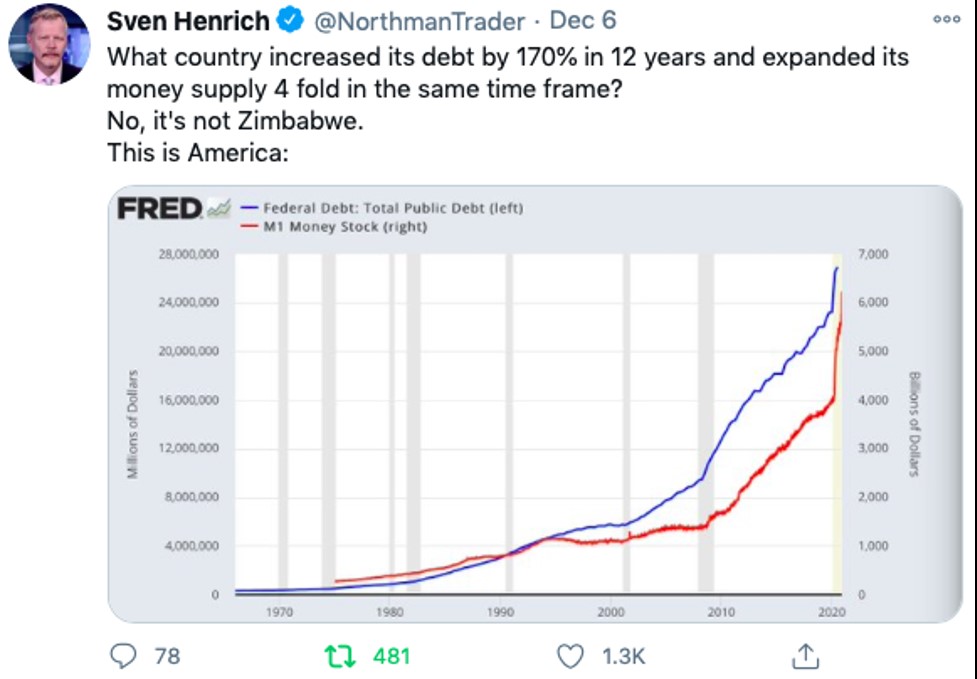
Task: Open the @NorthmanTrader handle link
Action: point(420,21)
